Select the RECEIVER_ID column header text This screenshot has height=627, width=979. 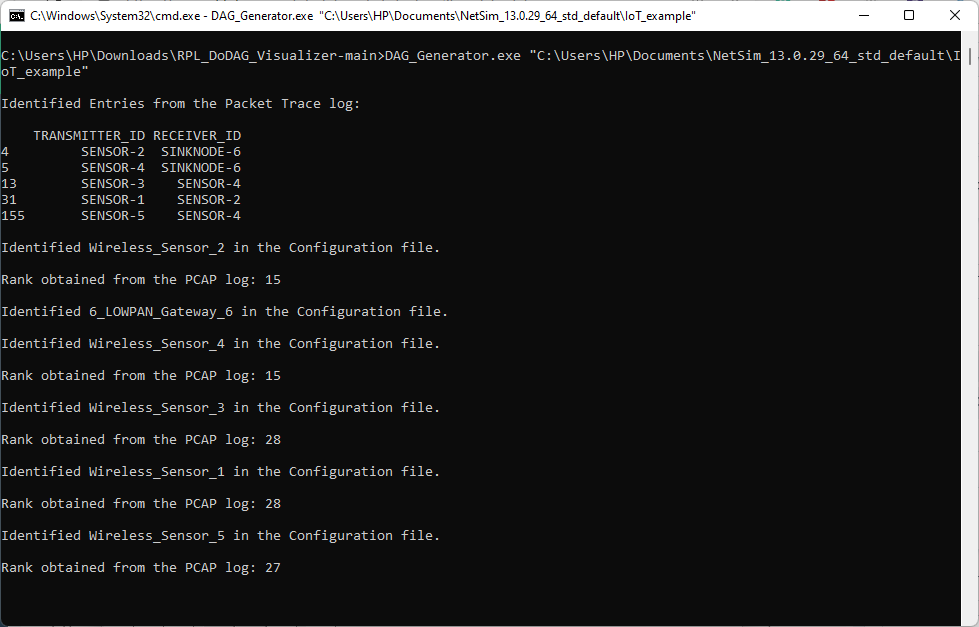point(200,135)
